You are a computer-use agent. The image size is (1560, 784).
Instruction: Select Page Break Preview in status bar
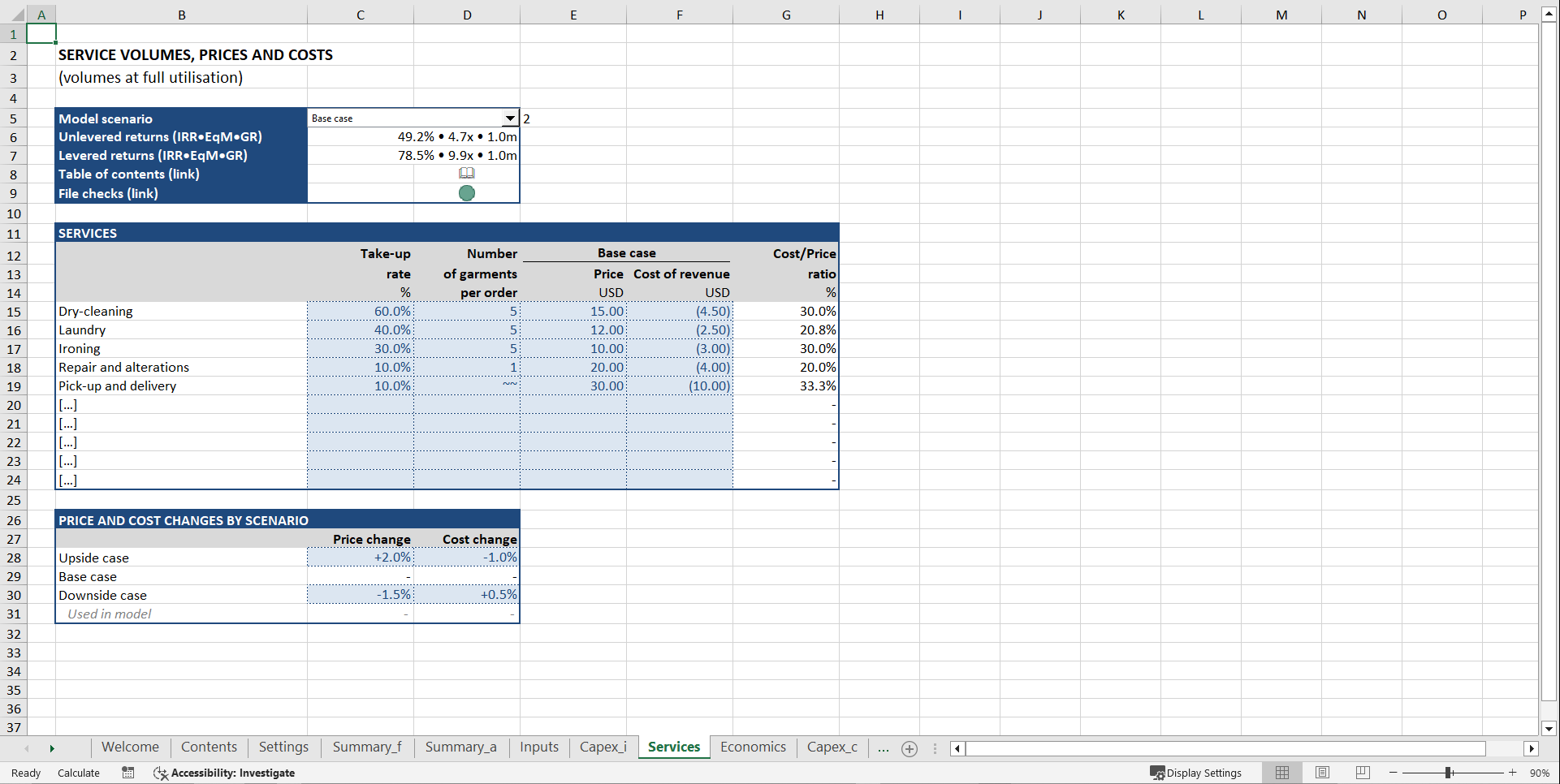pyautogui.click(x=1363, y=773)
